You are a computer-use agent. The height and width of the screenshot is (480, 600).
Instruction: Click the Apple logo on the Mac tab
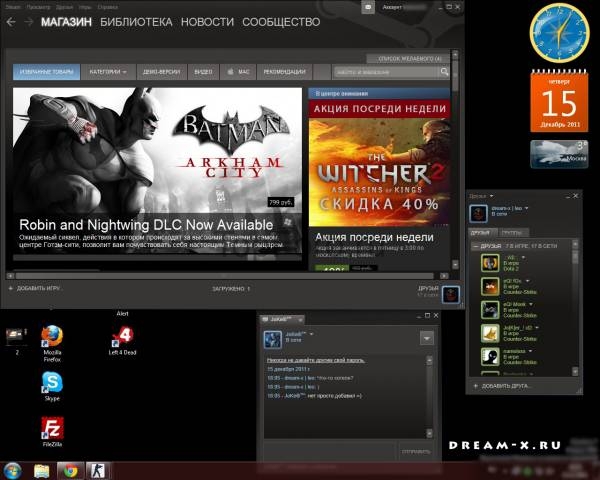(230, 72)
